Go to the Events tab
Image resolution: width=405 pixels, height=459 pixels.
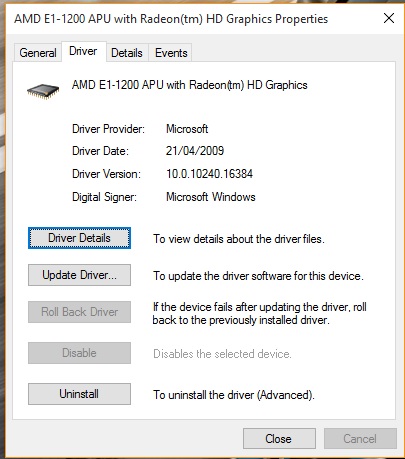(x=171, y=53)
